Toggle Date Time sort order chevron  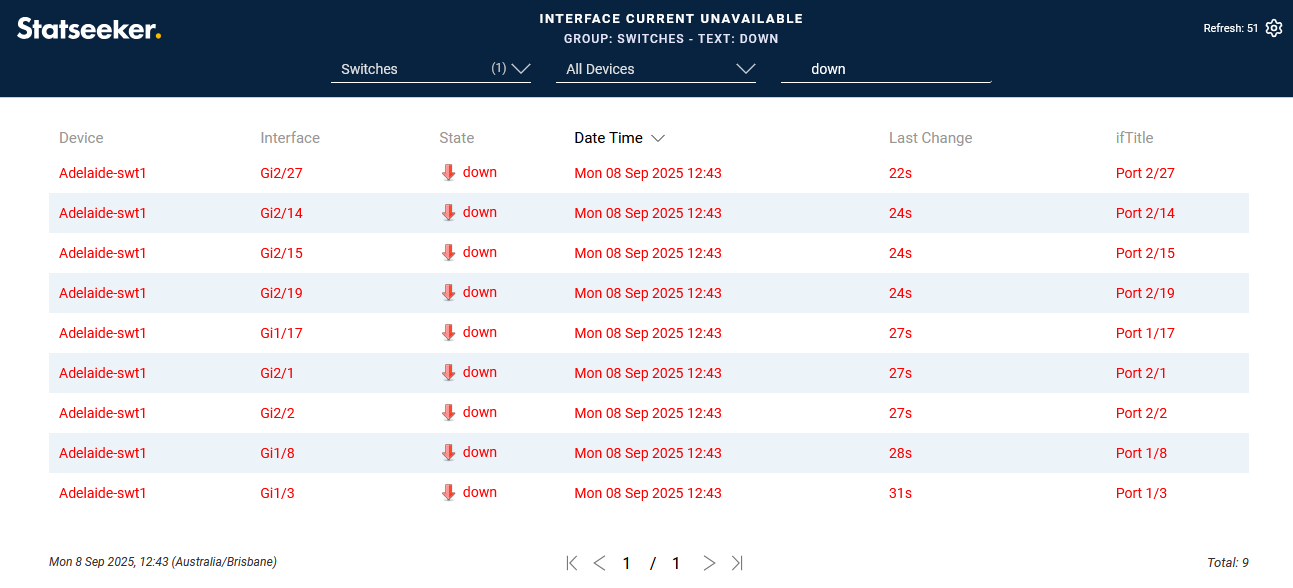[658, 138]
